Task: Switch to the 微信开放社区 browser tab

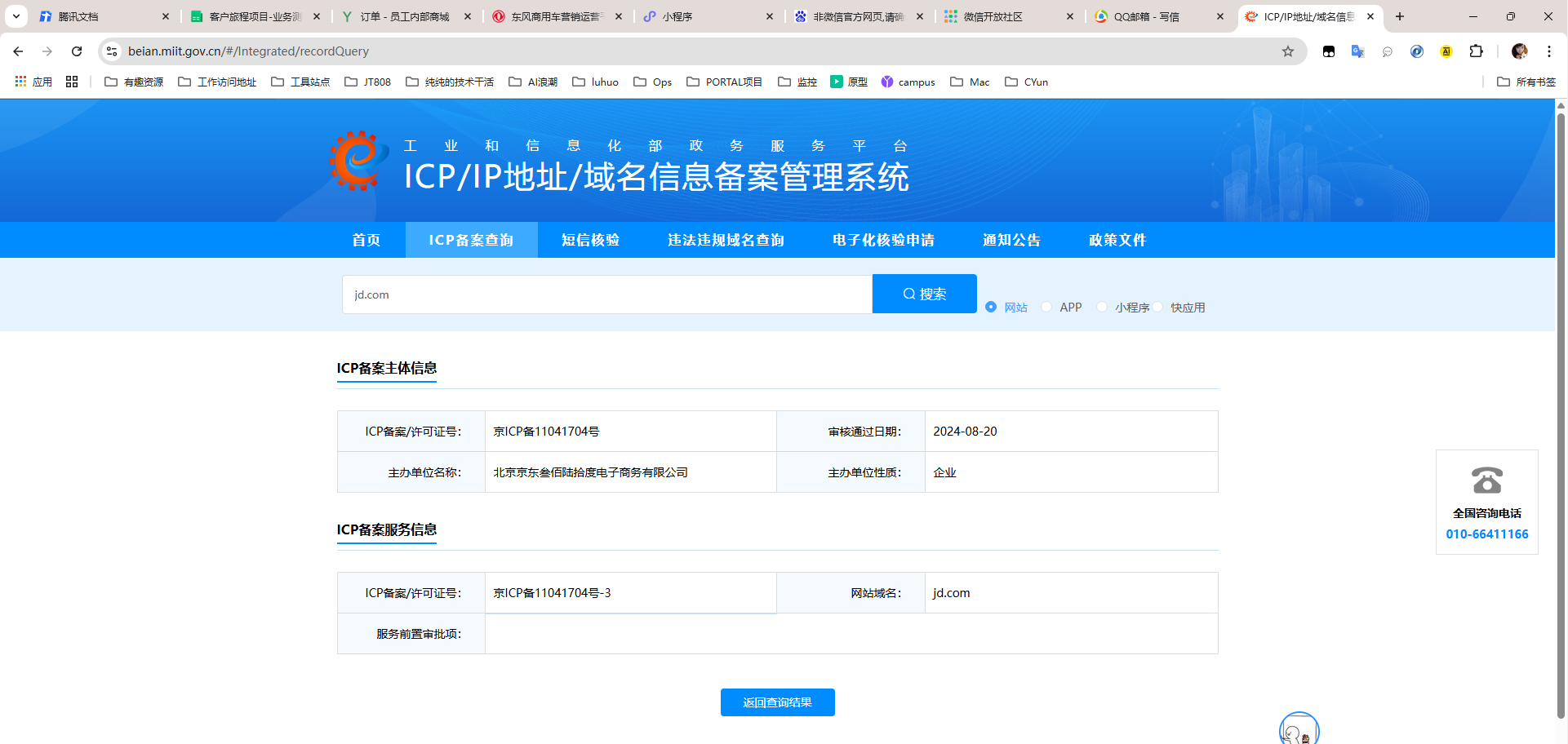Action: [x=1008, y=16]
